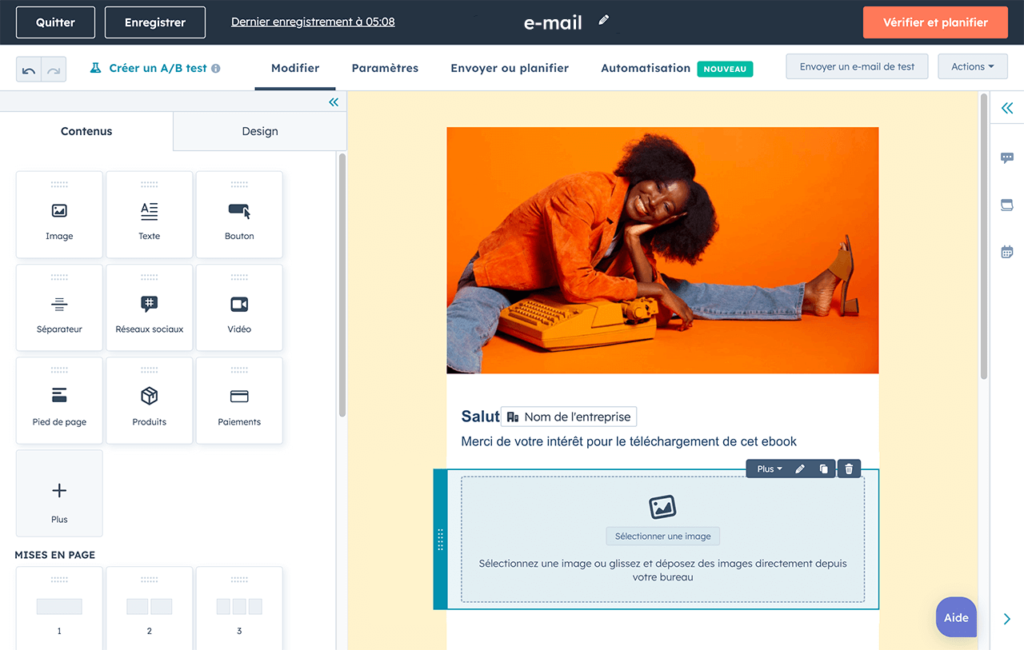The image size is (1024, 650).
Task: Add a Bouton block to the email
Action: (239, 214)
